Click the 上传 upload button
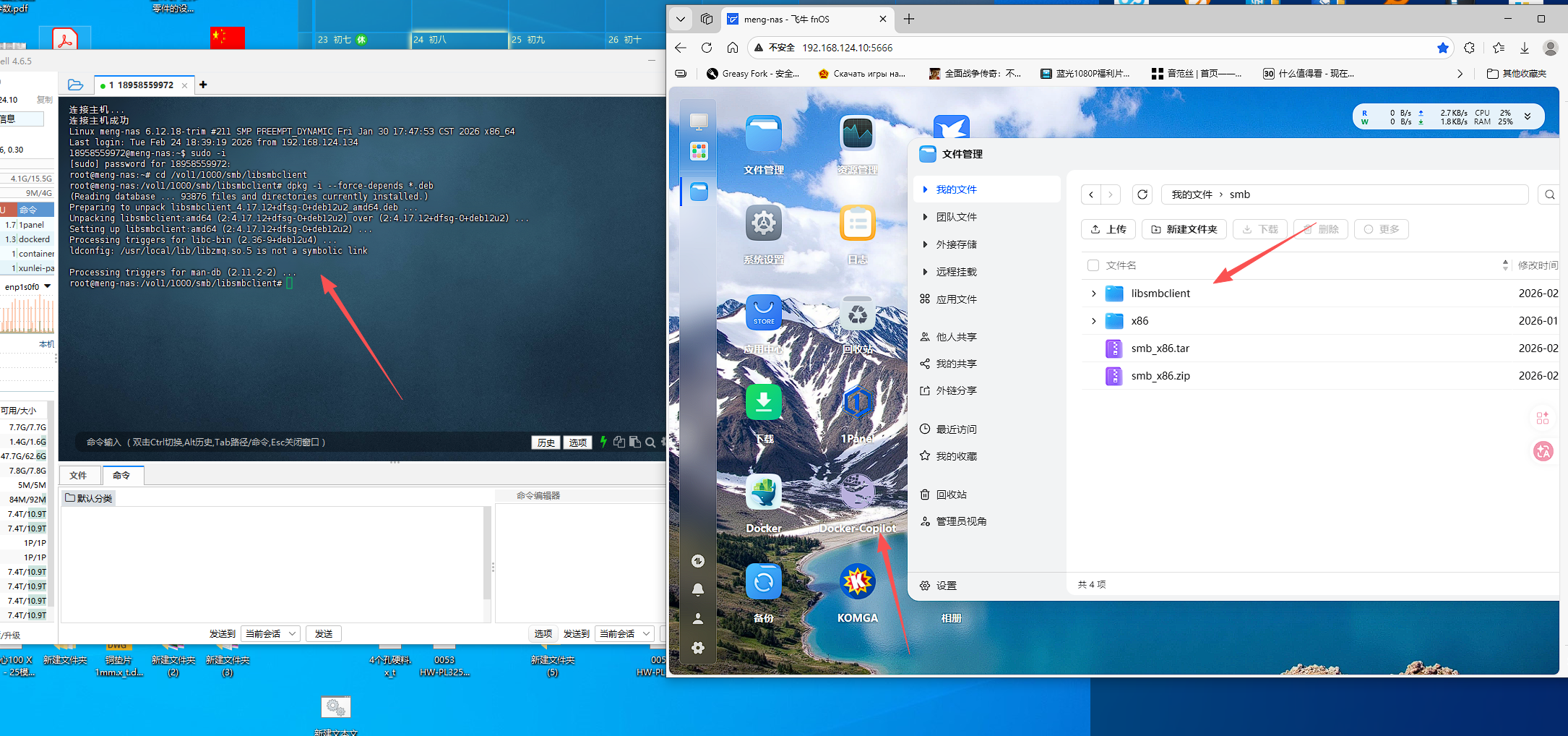Image resolution: width=1568 pixels, height=736 pixels. click(1108, 229)
